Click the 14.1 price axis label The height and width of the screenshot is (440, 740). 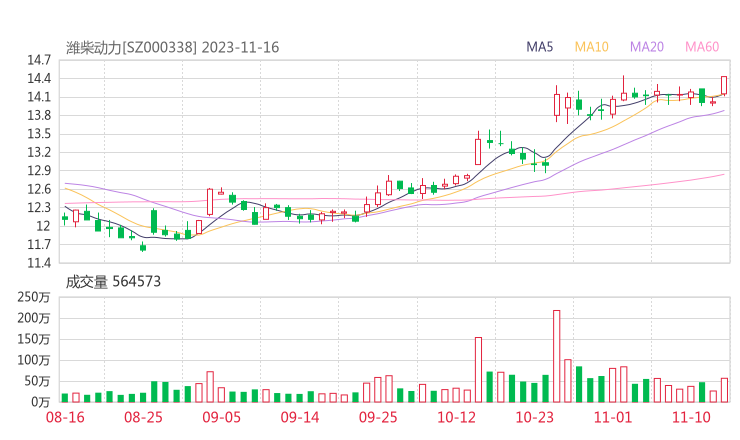[39, 97]
